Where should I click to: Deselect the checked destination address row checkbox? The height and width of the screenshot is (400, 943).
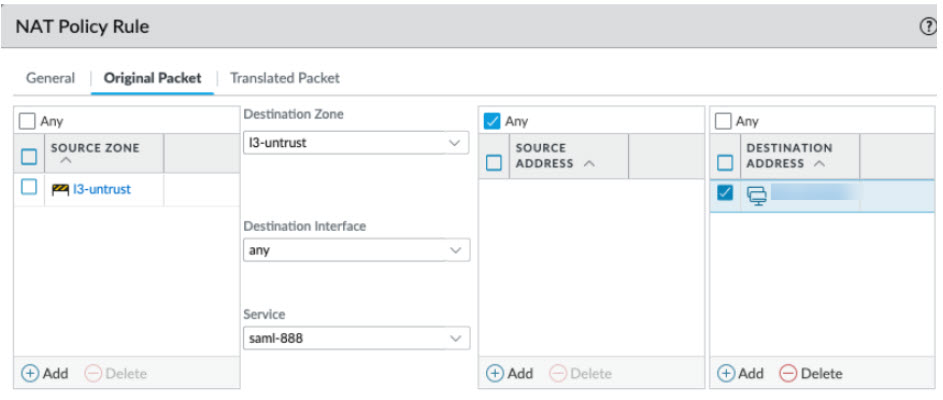pos(725,193)
